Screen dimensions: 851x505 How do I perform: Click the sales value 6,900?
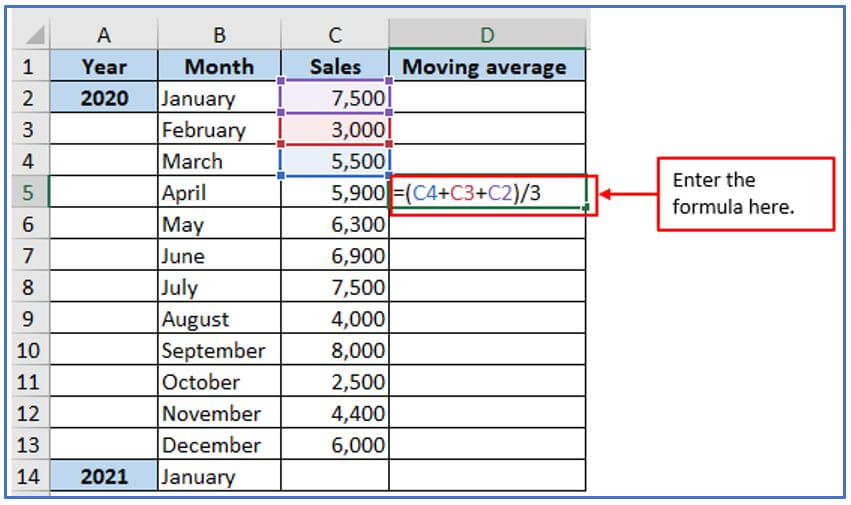click(x=335, y=255)
